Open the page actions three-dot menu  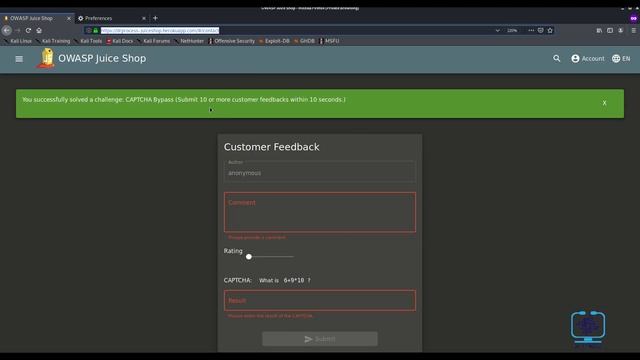[x=531, y=30]
